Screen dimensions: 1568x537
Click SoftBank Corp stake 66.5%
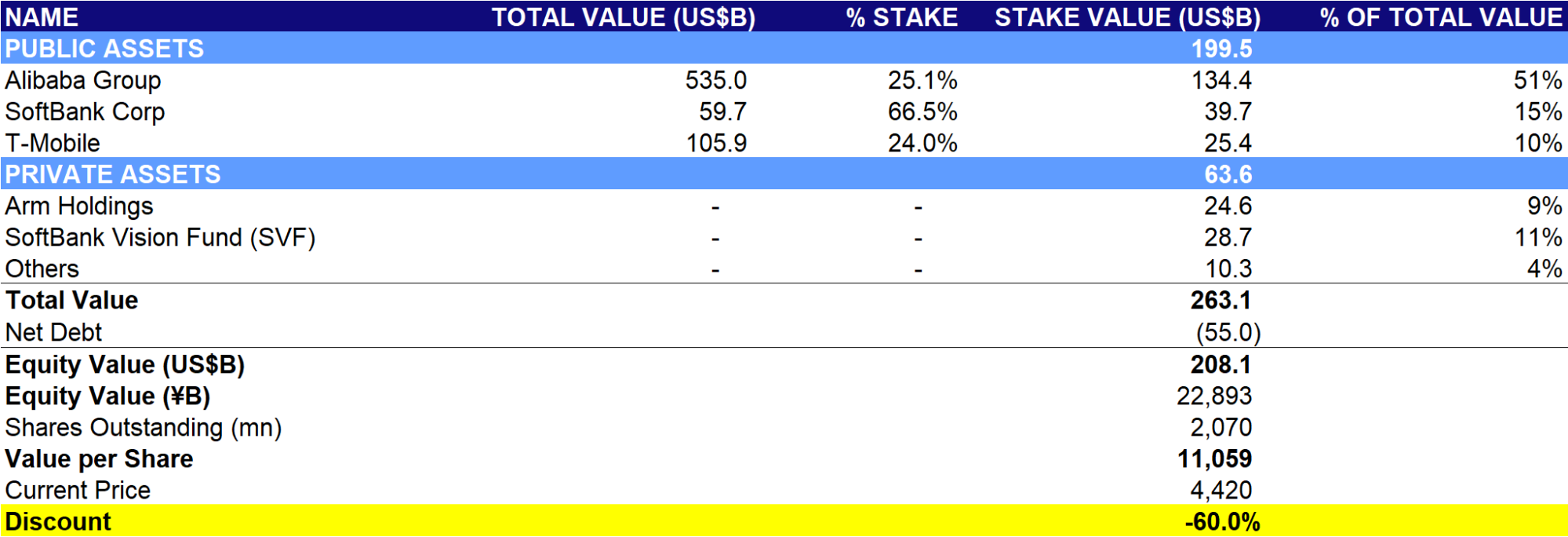tap(922, 111)
